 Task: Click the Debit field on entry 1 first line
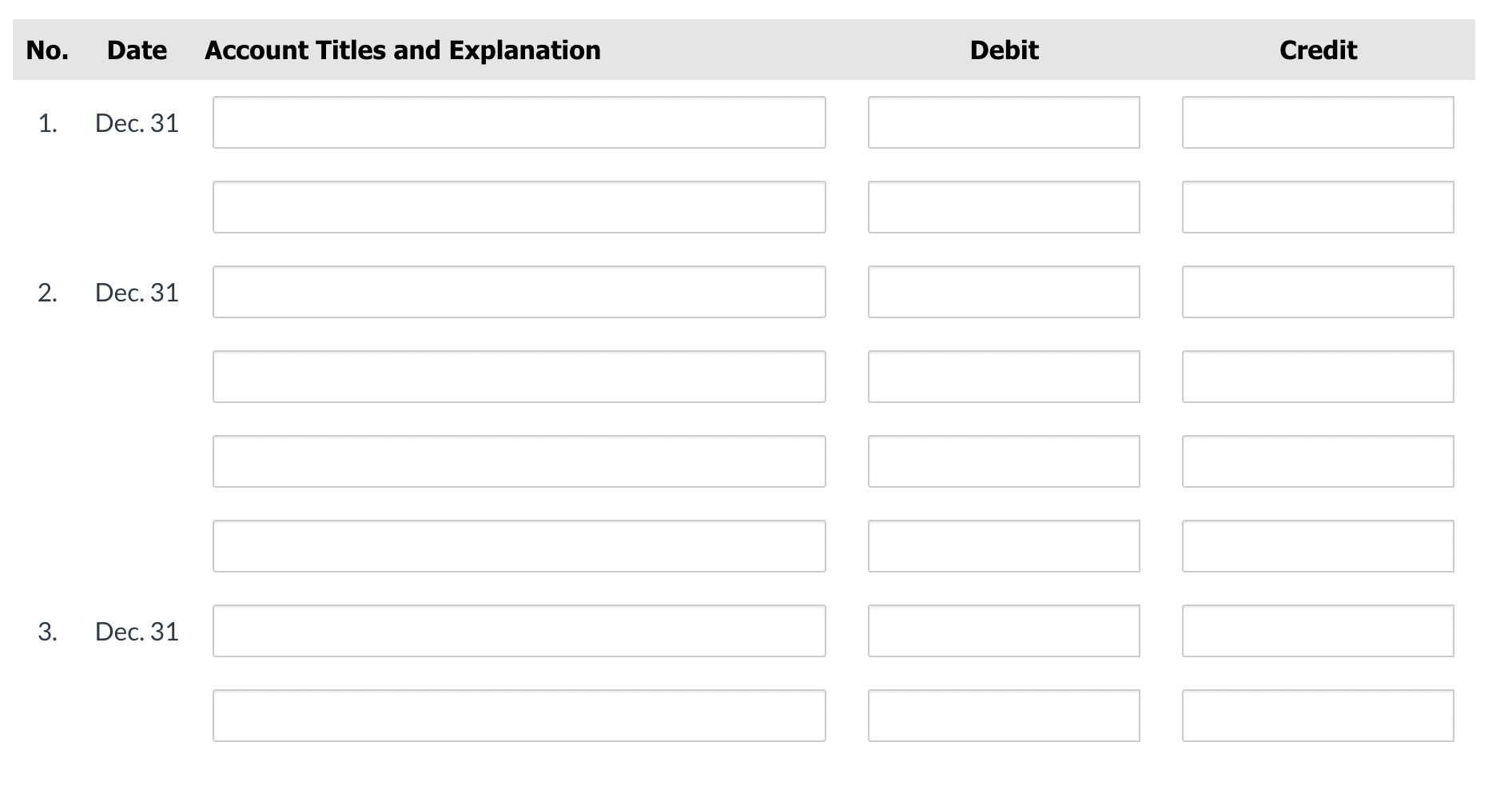click(1004, 122)
